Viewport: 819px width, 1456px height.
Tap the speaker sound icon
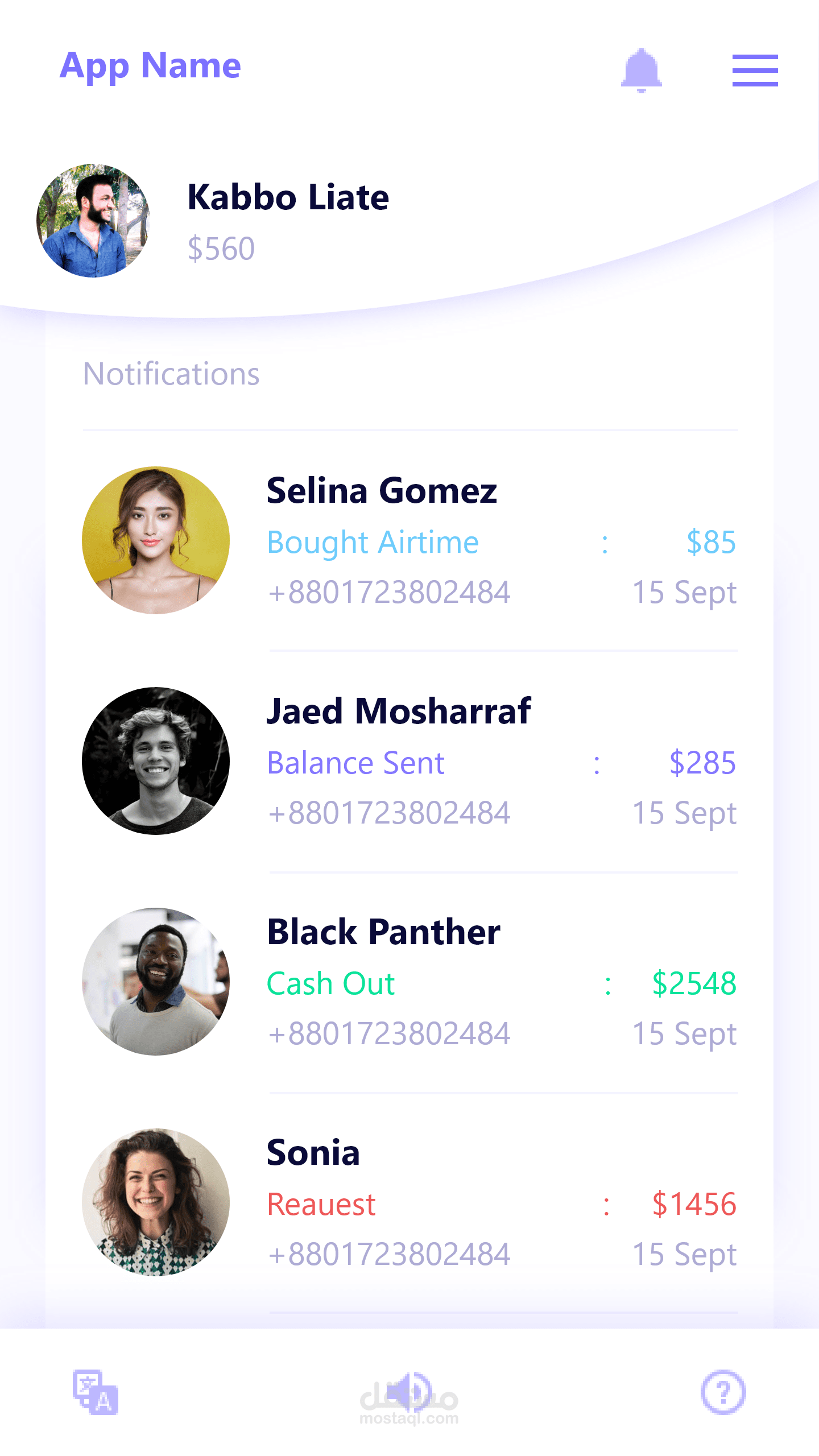coord(409,1392)
